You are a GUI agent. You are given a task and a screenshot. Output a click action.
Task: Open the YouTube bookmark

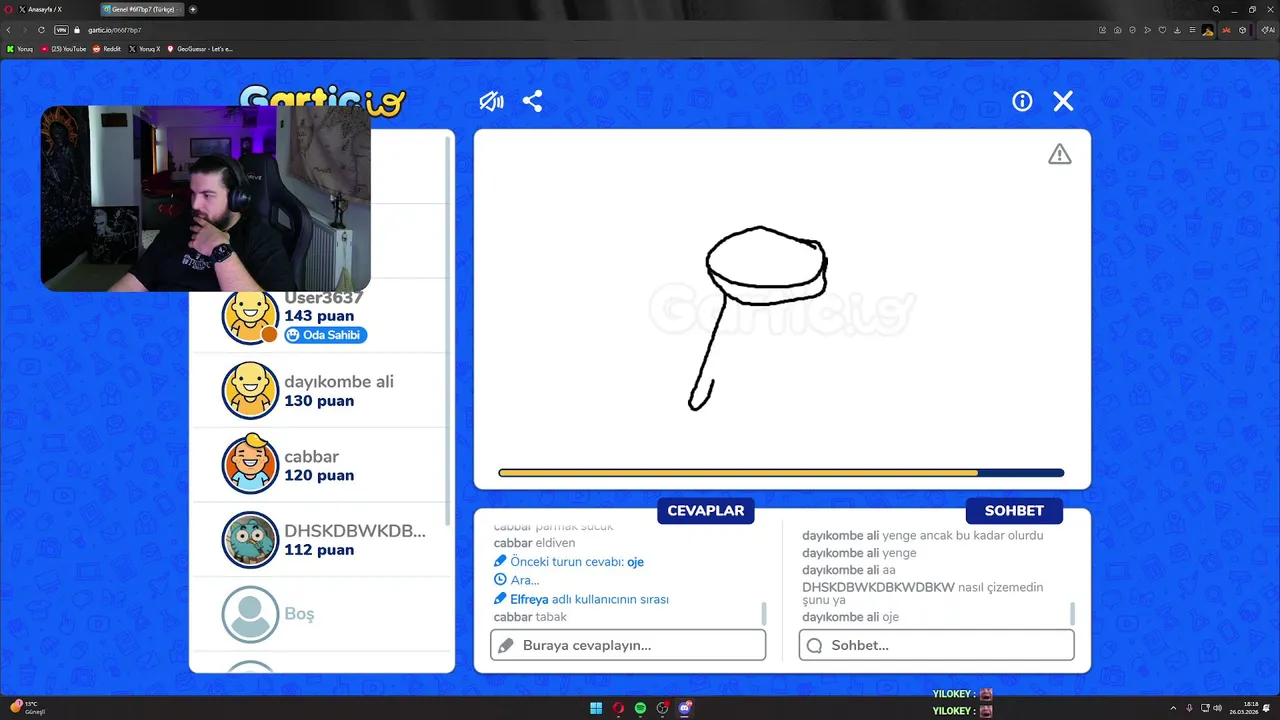coord(63,48)
